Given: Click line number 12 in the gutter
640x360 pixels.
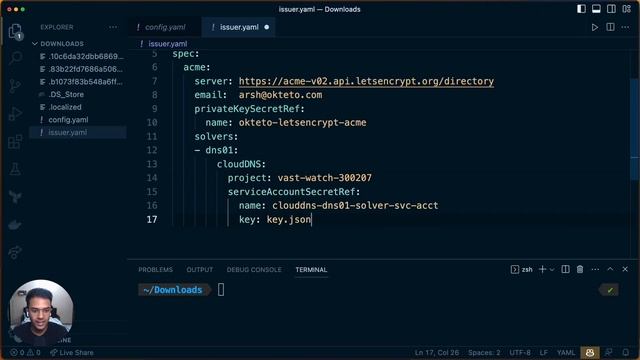Looking at the screenshot, I should 152,150.
